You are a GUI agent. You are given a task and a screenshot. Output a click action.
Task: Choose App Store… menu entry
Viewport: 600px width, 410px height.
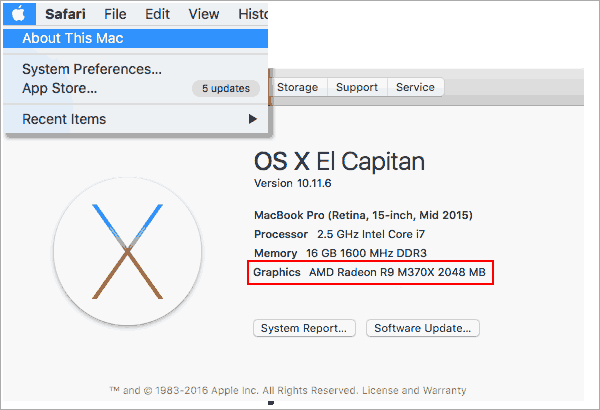click(x=60, y=88)
